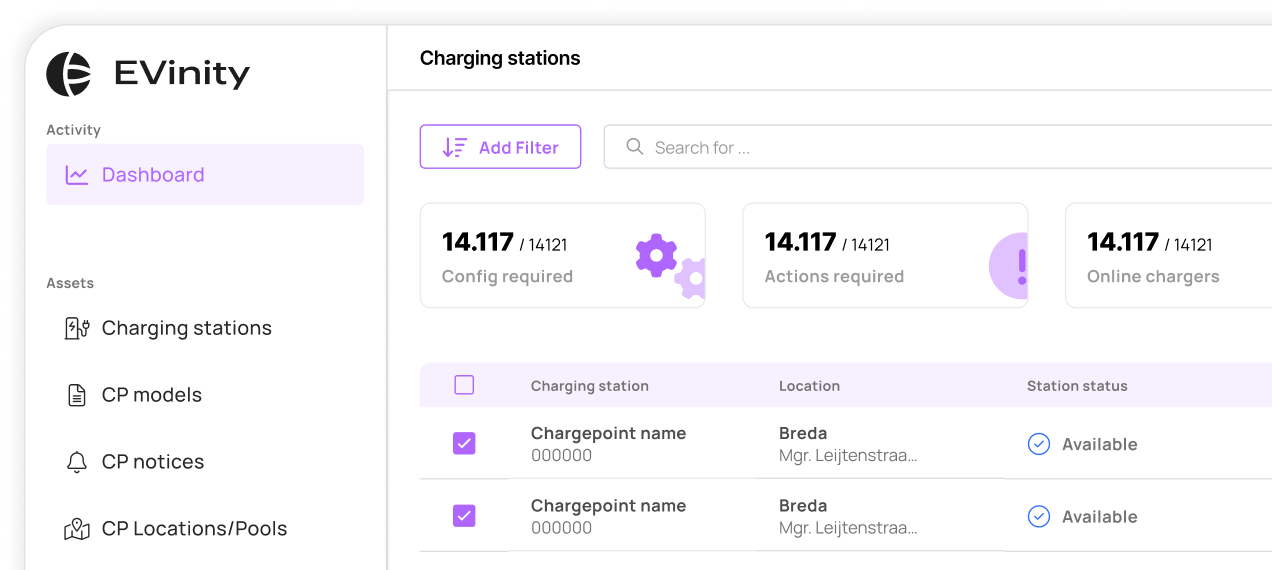Click the gears icon on Config required card
Viewport: 1272px width, 570px height.
(x=670, y=266)
